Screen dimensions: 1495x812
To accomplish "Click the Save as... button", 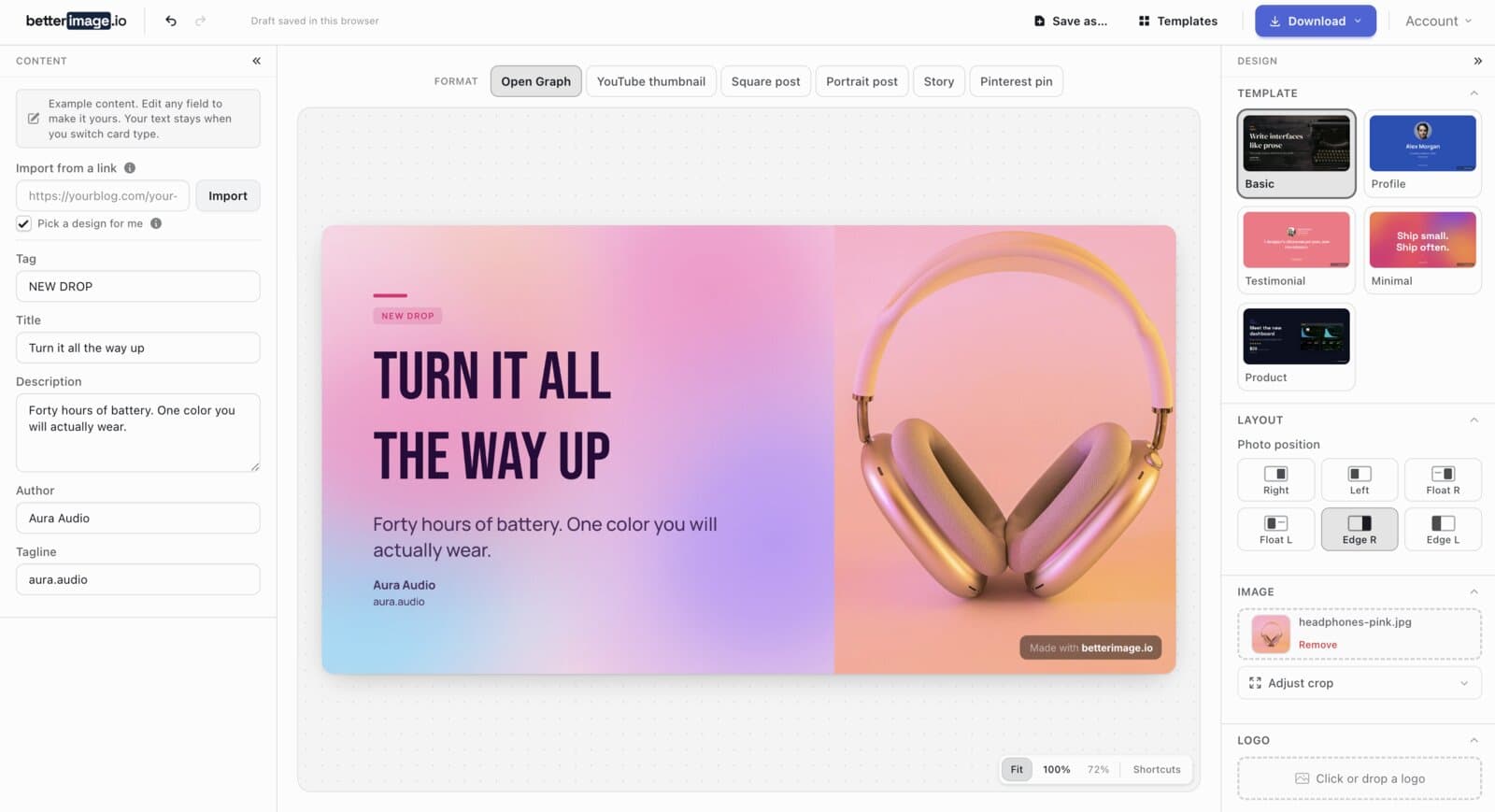I will coord(1071,21).
